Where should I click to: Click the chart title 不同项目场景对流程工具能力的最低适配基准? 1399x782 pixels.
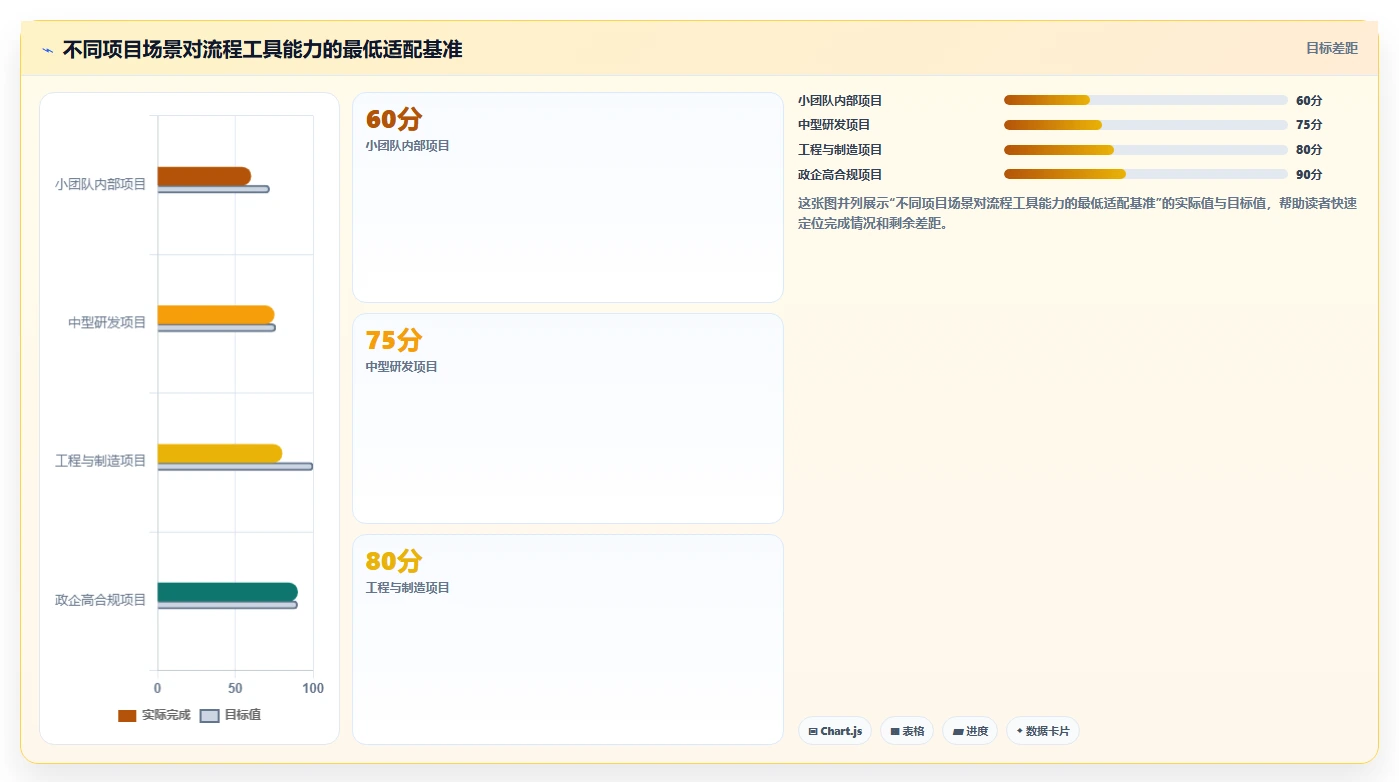pos(262,49)
